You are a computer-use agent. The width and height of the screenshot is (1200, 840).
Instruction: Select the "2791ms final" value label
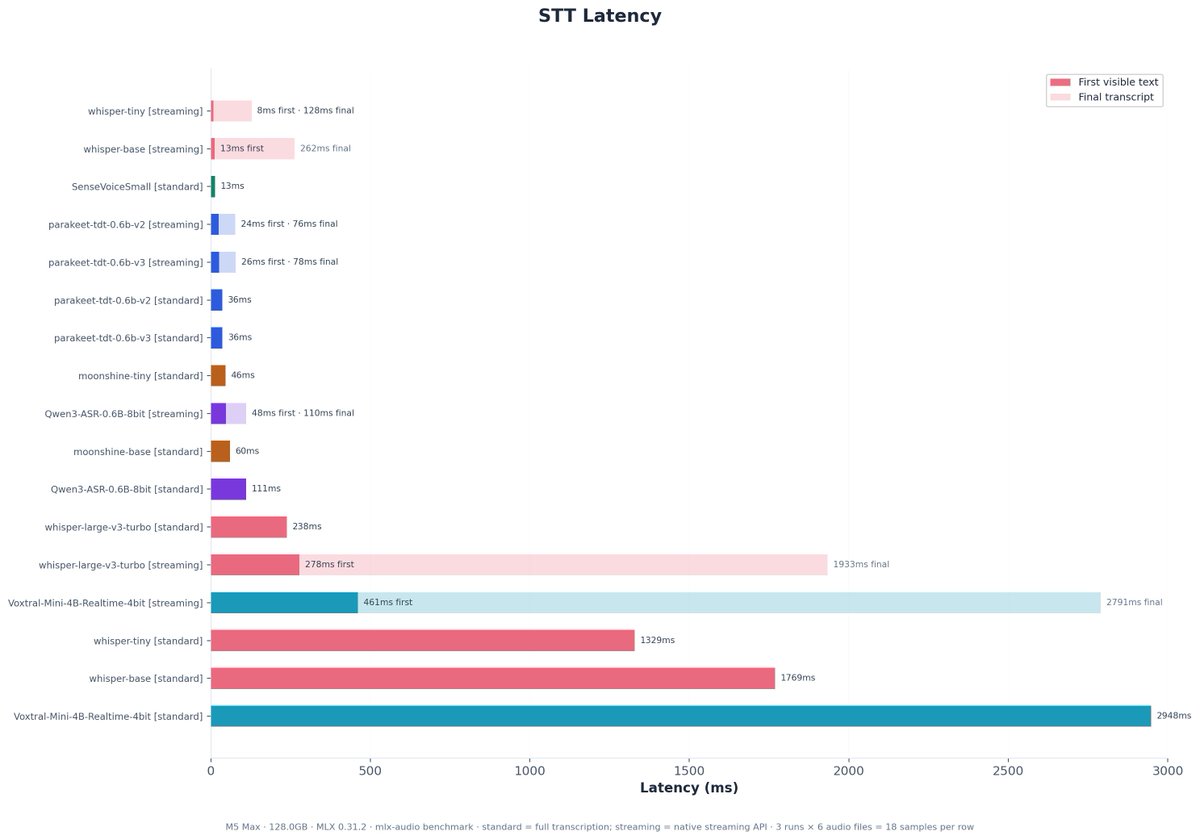coord(1134,602)
